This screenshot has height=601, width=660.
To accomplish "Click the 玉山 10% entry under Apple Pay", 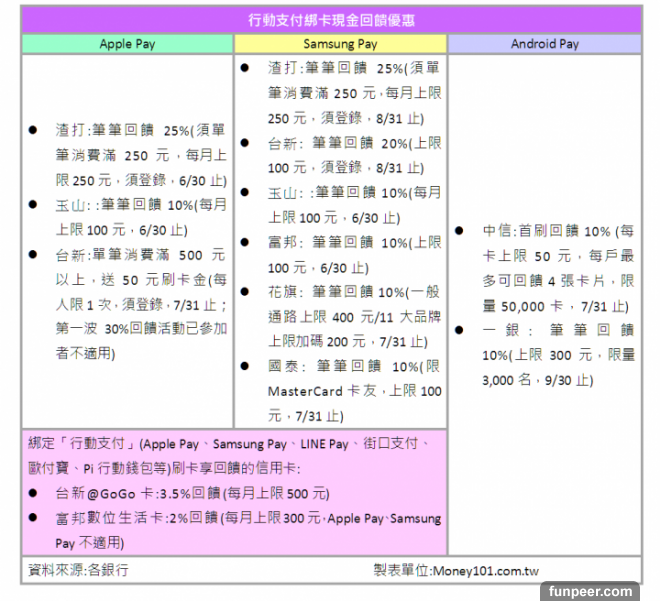I will 140,216.
